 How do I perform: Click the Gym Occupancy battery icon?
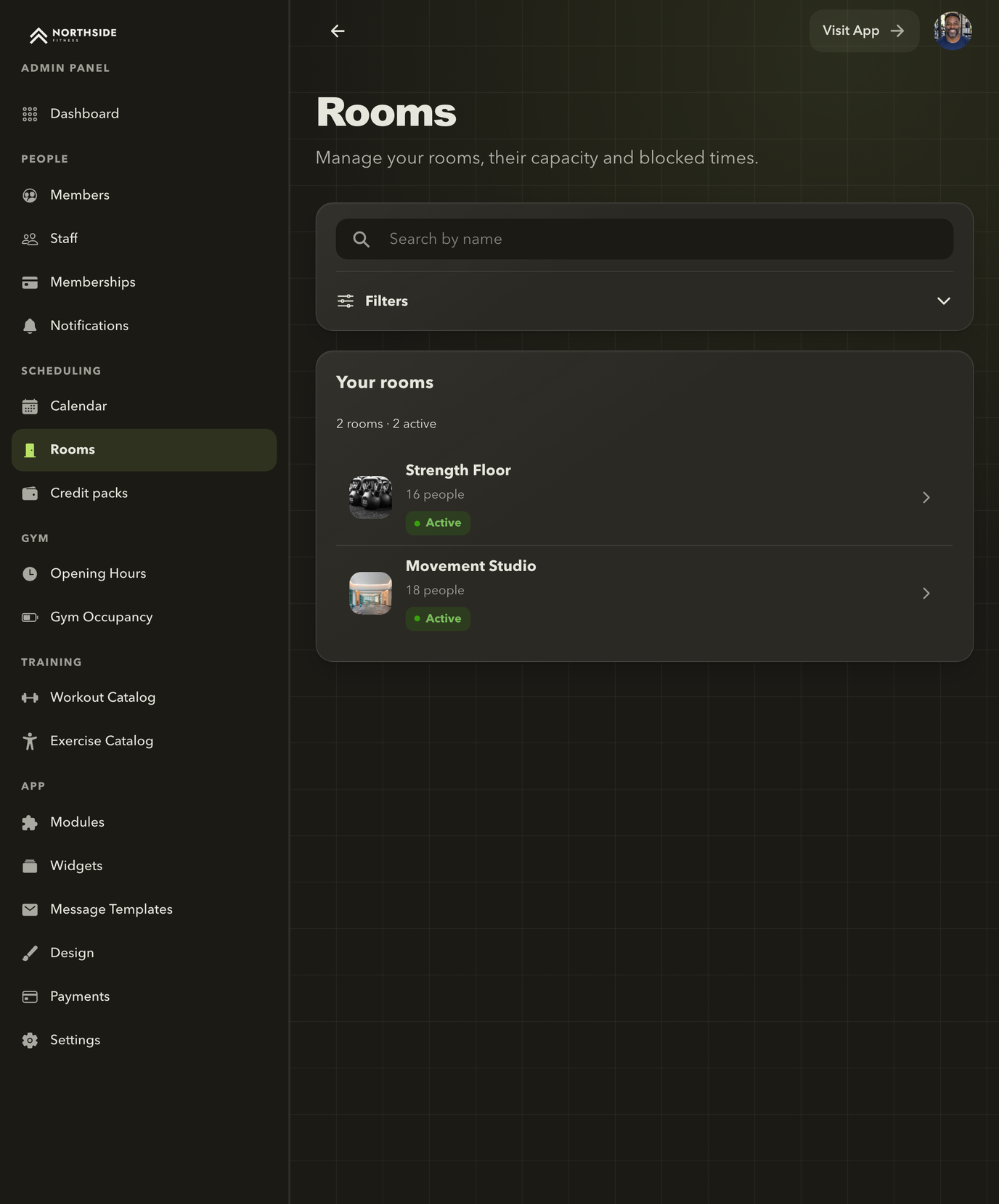(30, 618)
